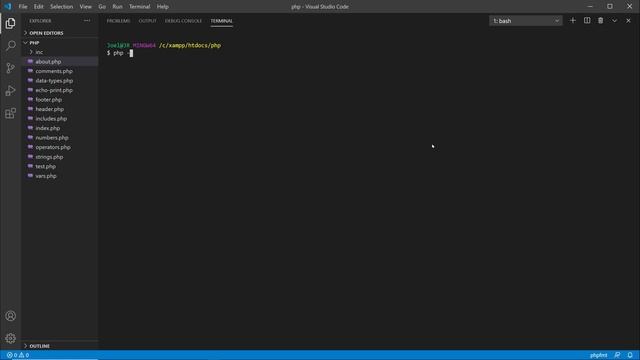Open includes.php file
This screenshot has width=640, height=360.
tap(60, 119)
